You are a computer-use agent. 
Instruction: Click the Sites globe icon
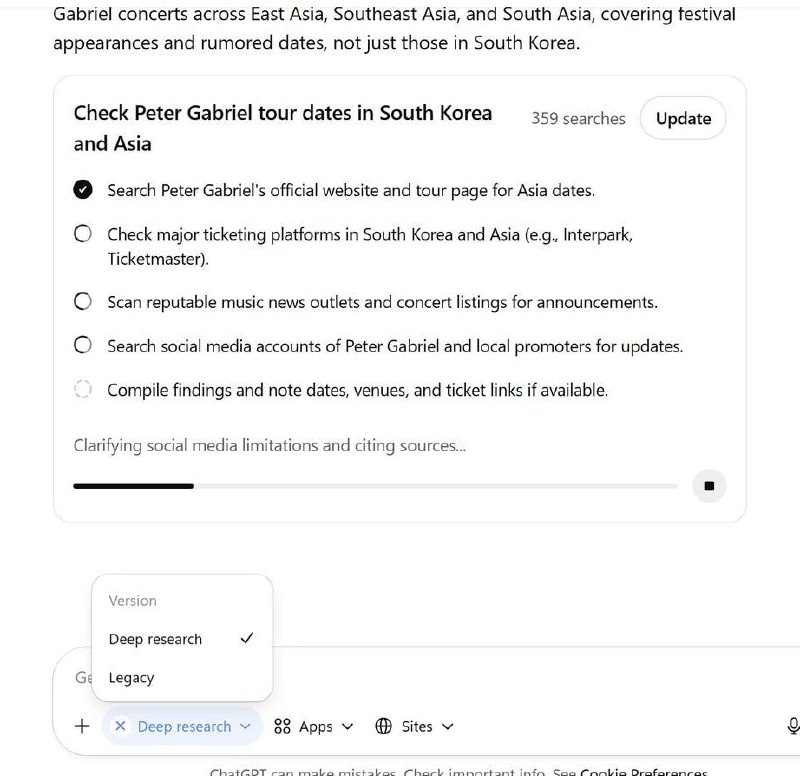click(x=383, y=727)
